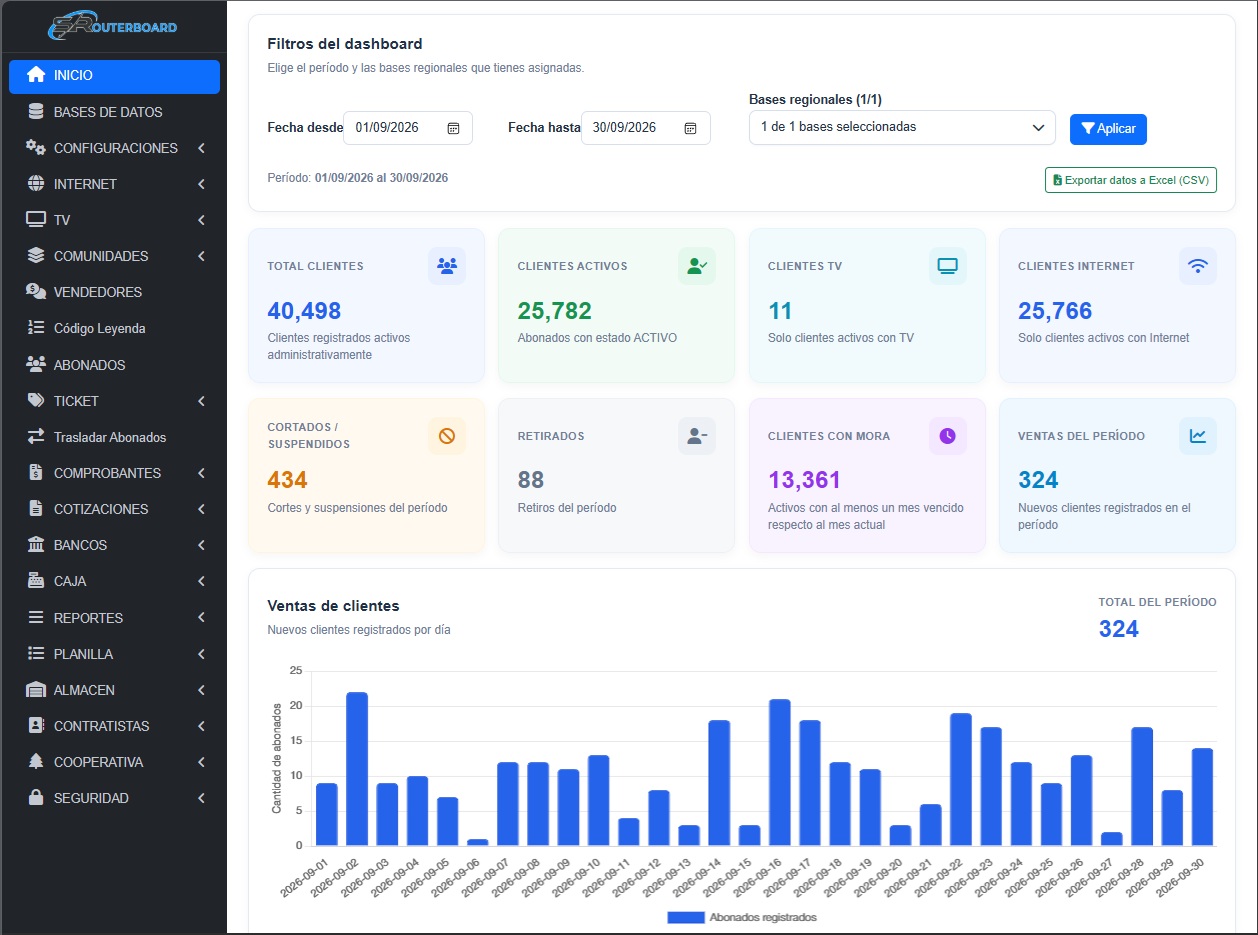Click the Fecha desde date field
This screenshot has width=1258, height=935.
(x=408, y=128)
